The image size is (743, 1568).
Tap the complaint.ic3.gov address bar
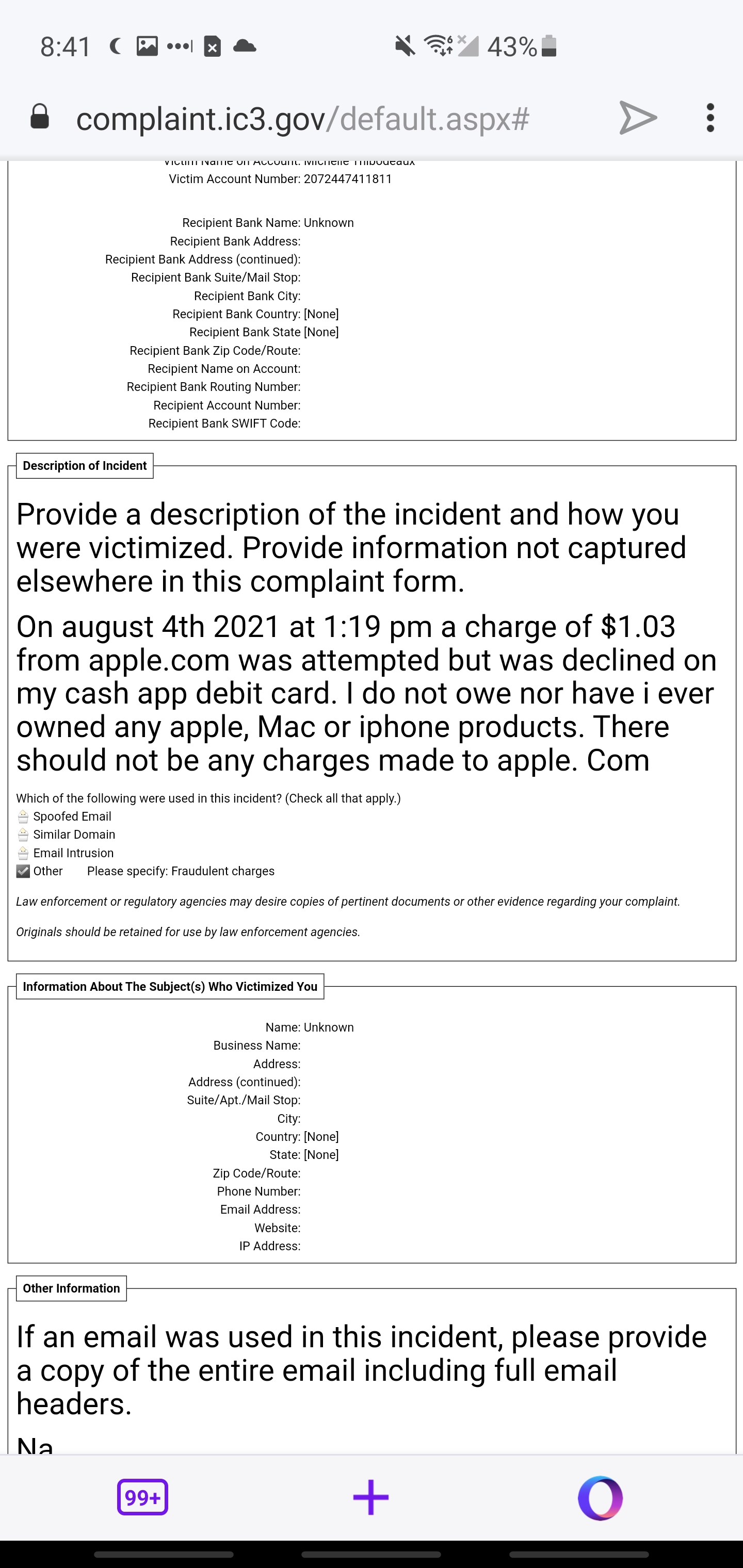pos(303,118)
